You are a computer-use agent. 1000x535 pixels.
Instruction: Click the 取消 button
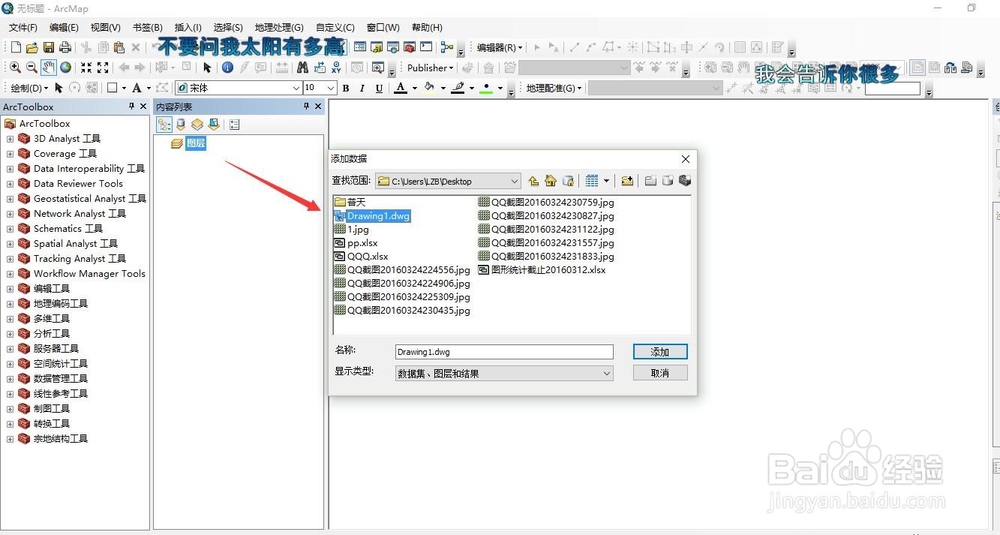tap(660, 373)
